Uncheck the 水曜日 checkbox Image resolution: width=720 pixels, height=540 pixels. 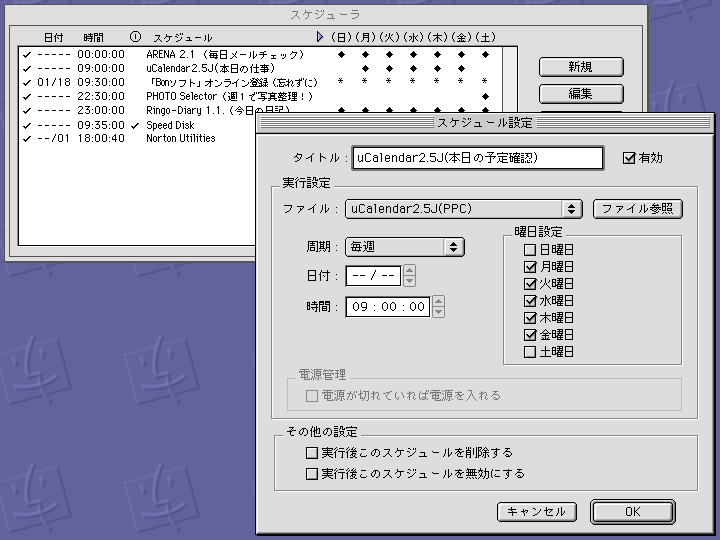(x=529, y=301)
